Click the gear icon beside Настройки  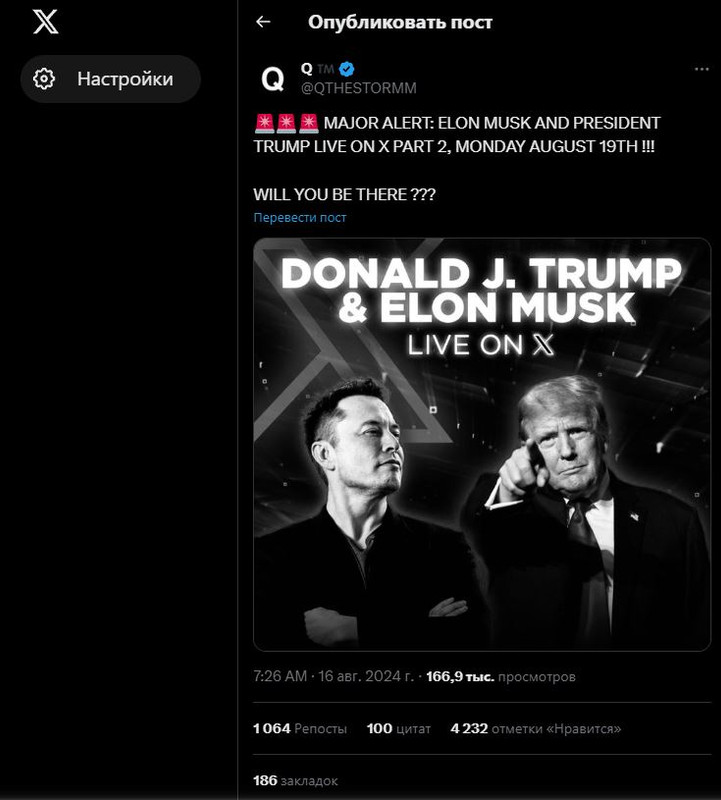pyautogui.click(x=44, y=79)
